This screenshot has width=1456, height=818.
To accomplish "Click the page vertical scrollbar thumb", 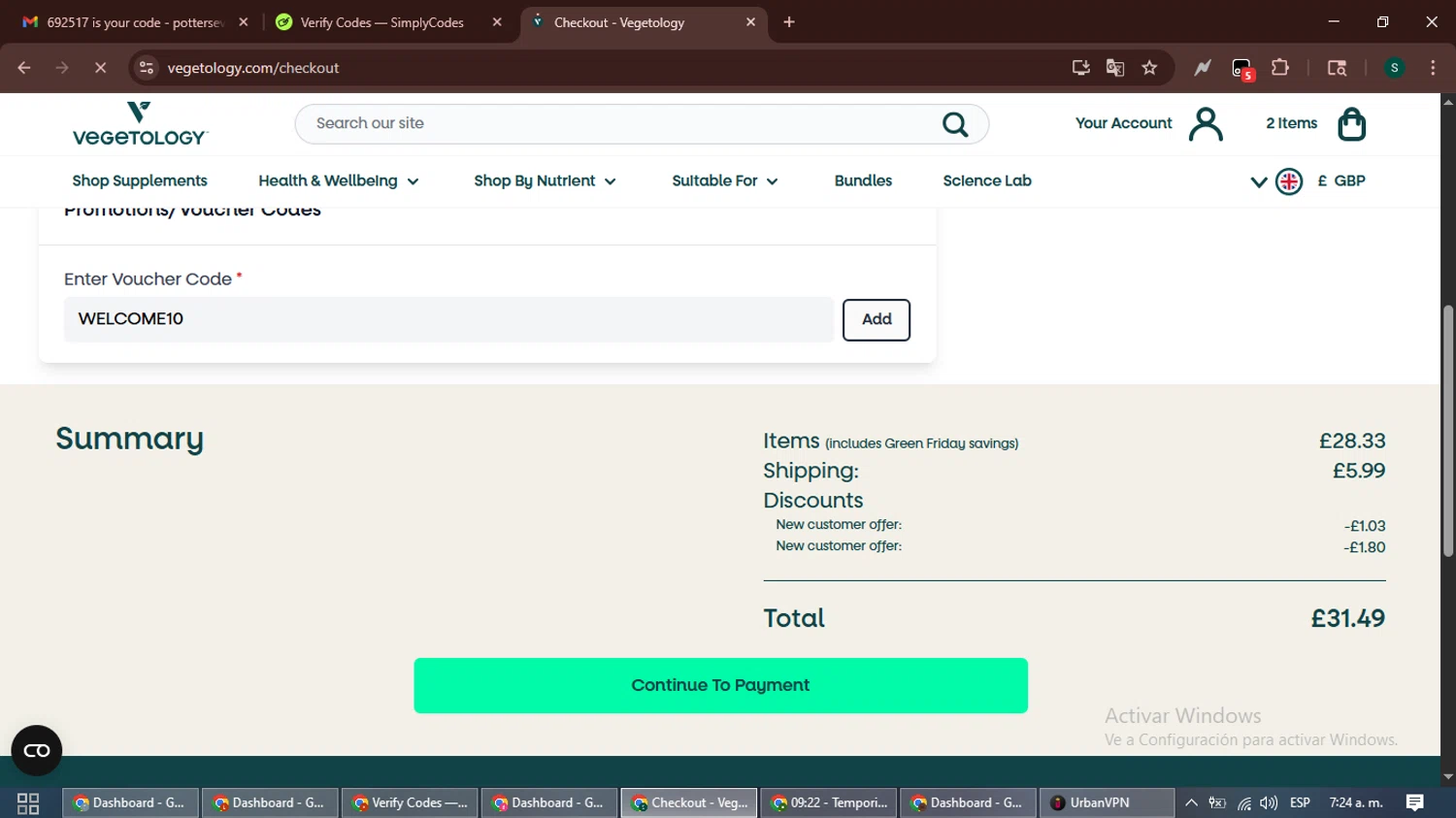I will point(1448,431).
